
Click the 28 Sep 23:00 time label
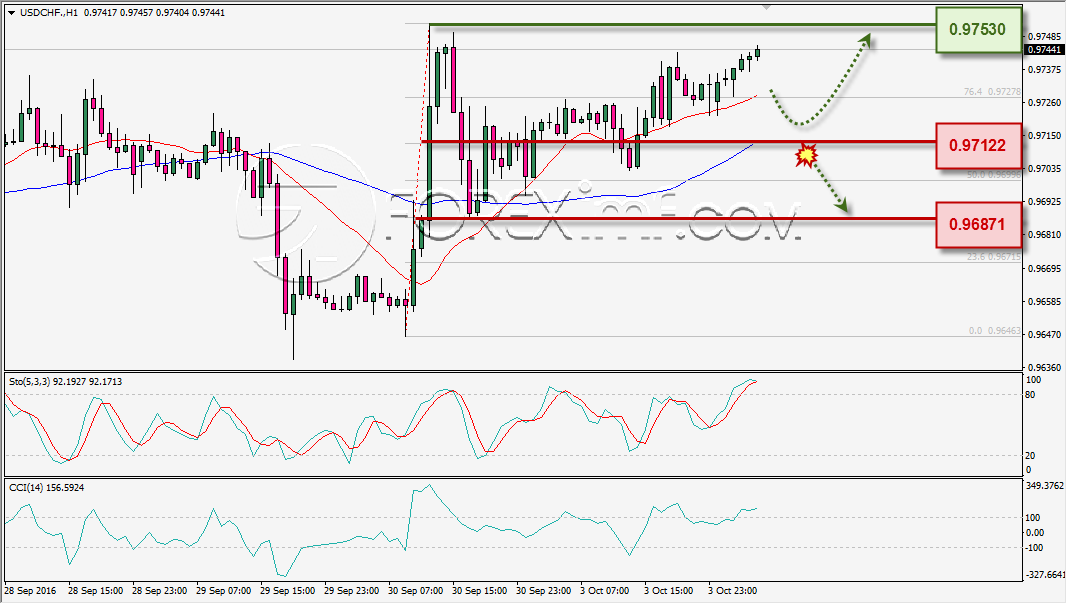159,590
